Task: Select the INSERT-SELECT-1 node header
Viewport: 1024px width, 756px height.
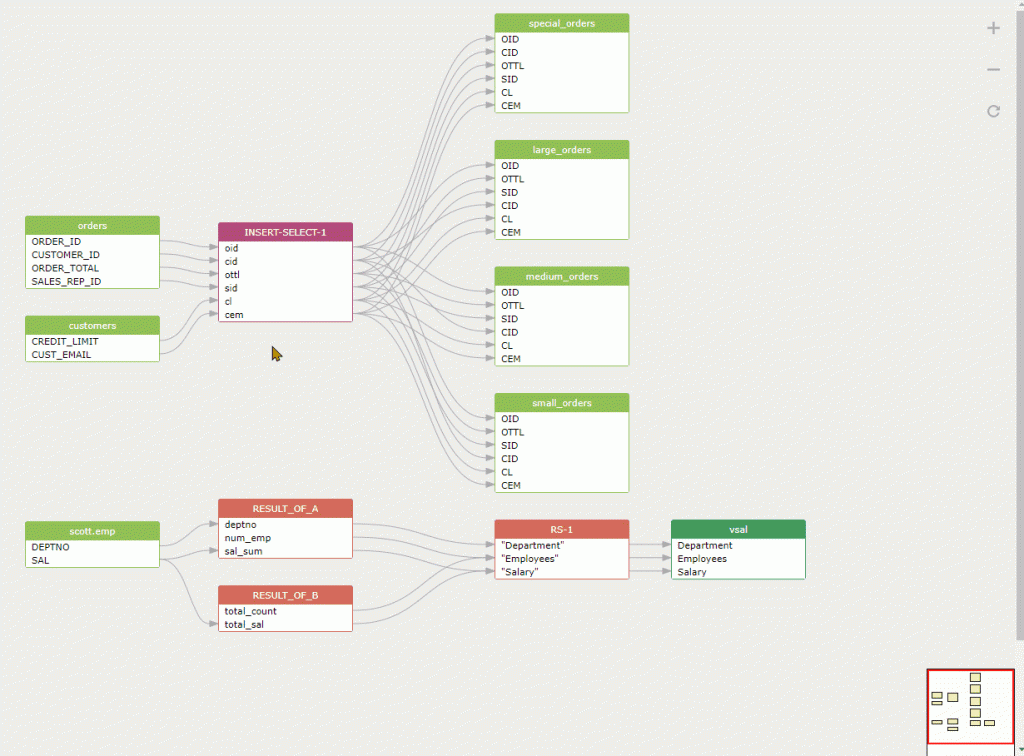Action: click(x=285, y=232)
